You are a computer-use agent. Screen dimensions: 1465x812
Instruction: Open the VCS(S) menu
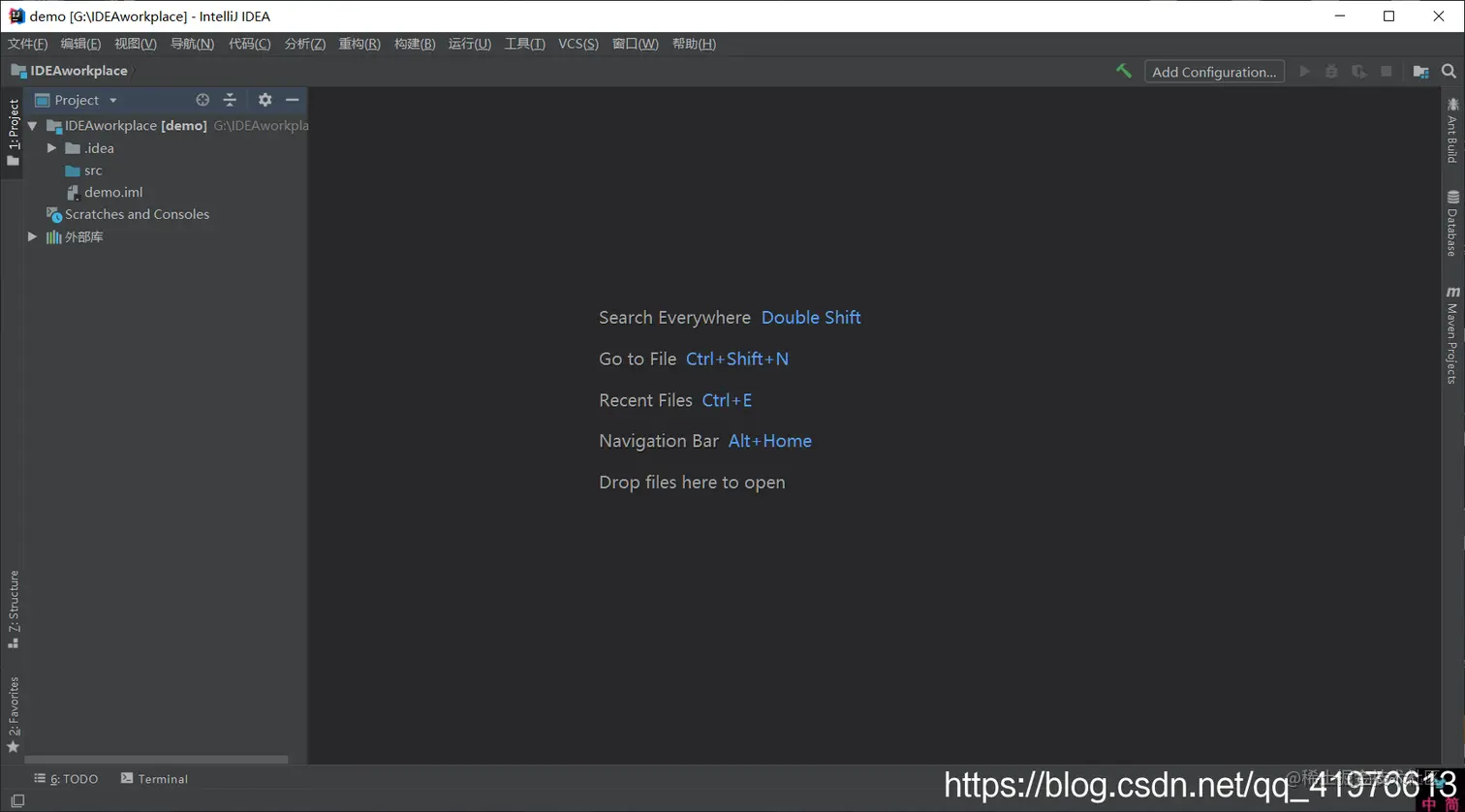577,44
